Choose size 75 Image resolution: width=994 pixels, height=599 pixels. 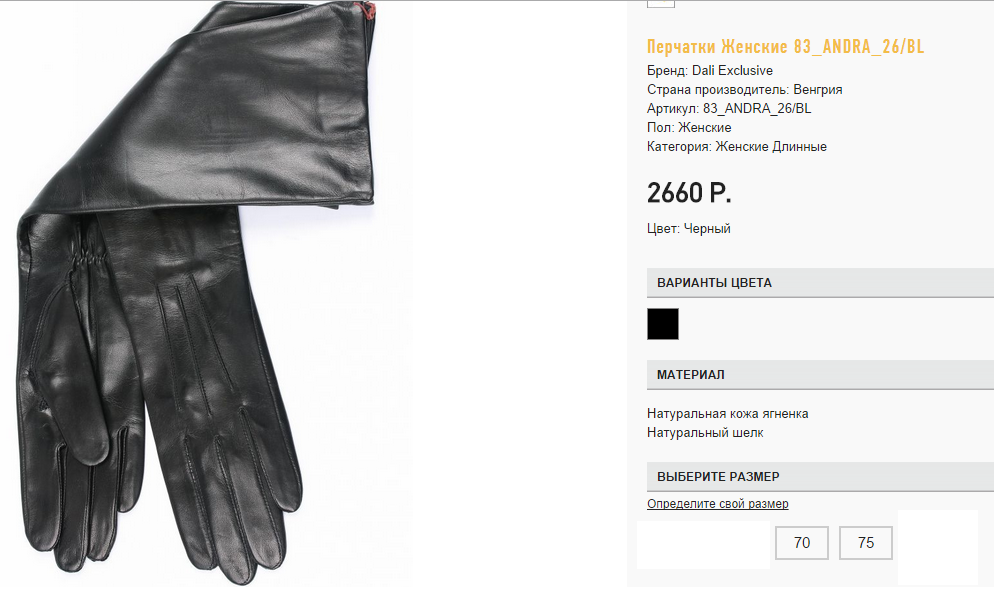866,543
